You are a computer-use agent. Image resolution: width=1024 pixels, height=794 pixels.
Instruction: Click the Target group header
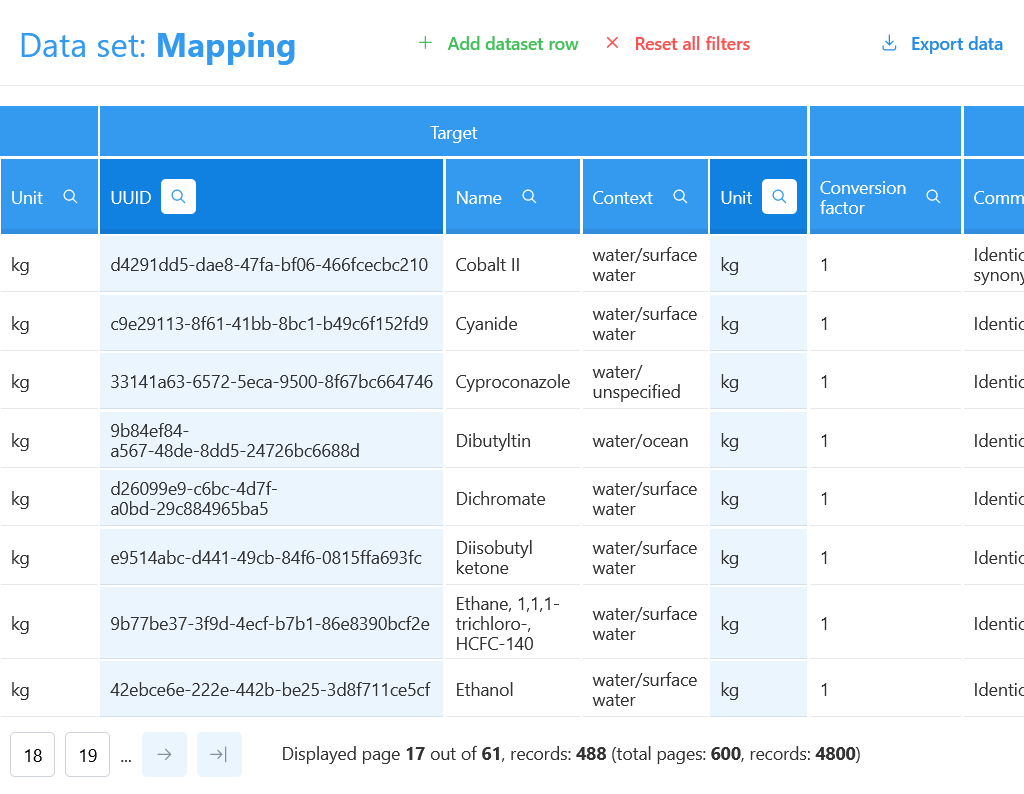pos(453,133)
